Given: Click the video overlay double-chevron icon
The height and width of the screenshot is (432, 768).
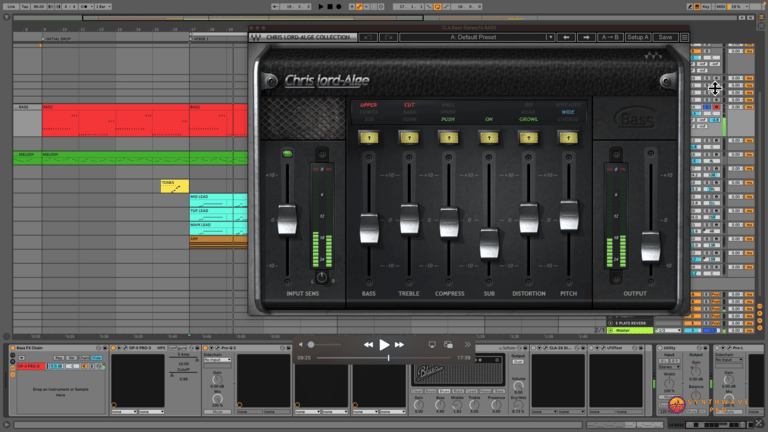Looking at the screenshot, I should pyautogui.click(x=468, y=345).
